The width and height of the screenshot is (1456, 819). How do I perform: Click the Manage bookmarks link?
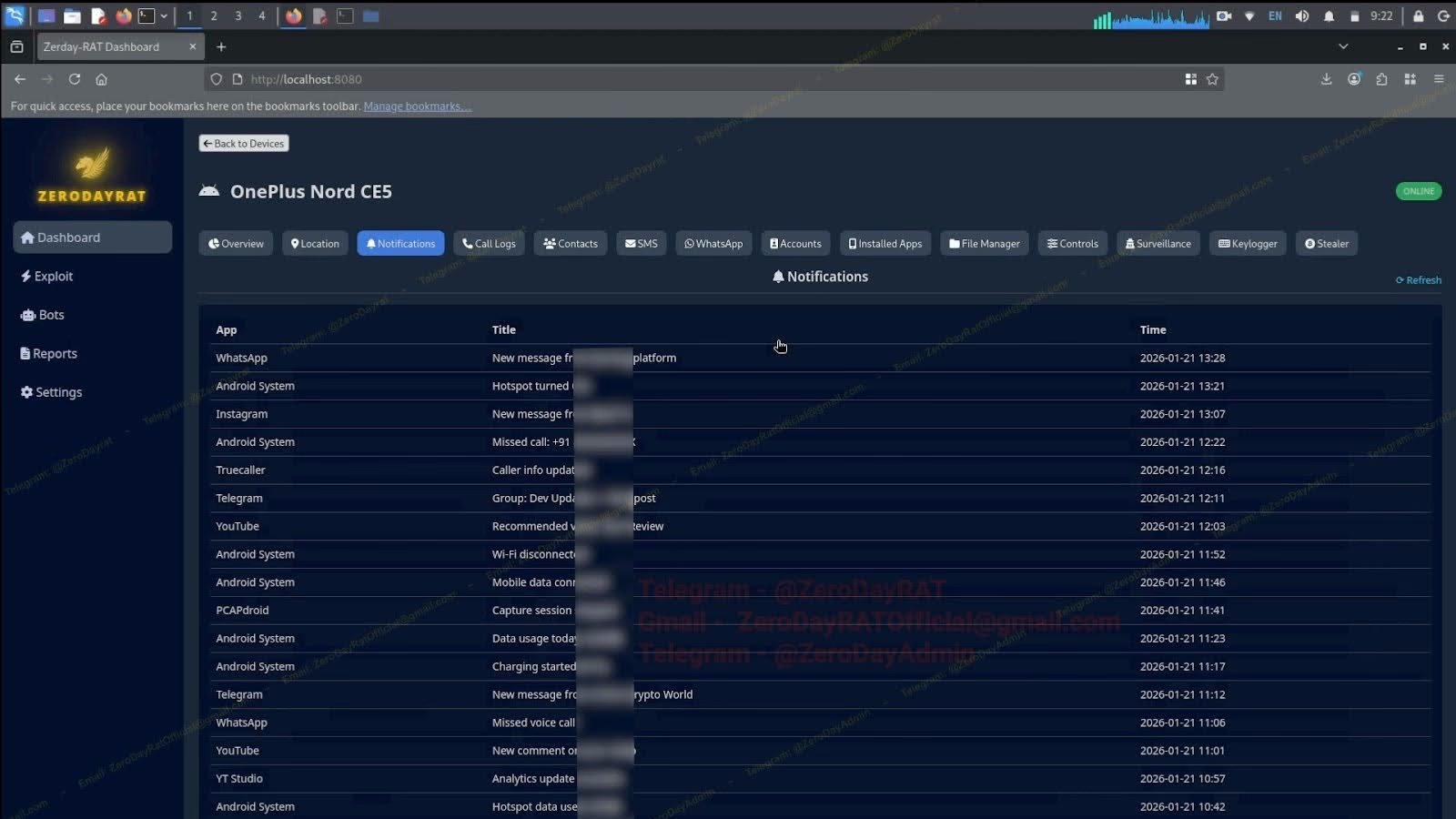(417, 106)
